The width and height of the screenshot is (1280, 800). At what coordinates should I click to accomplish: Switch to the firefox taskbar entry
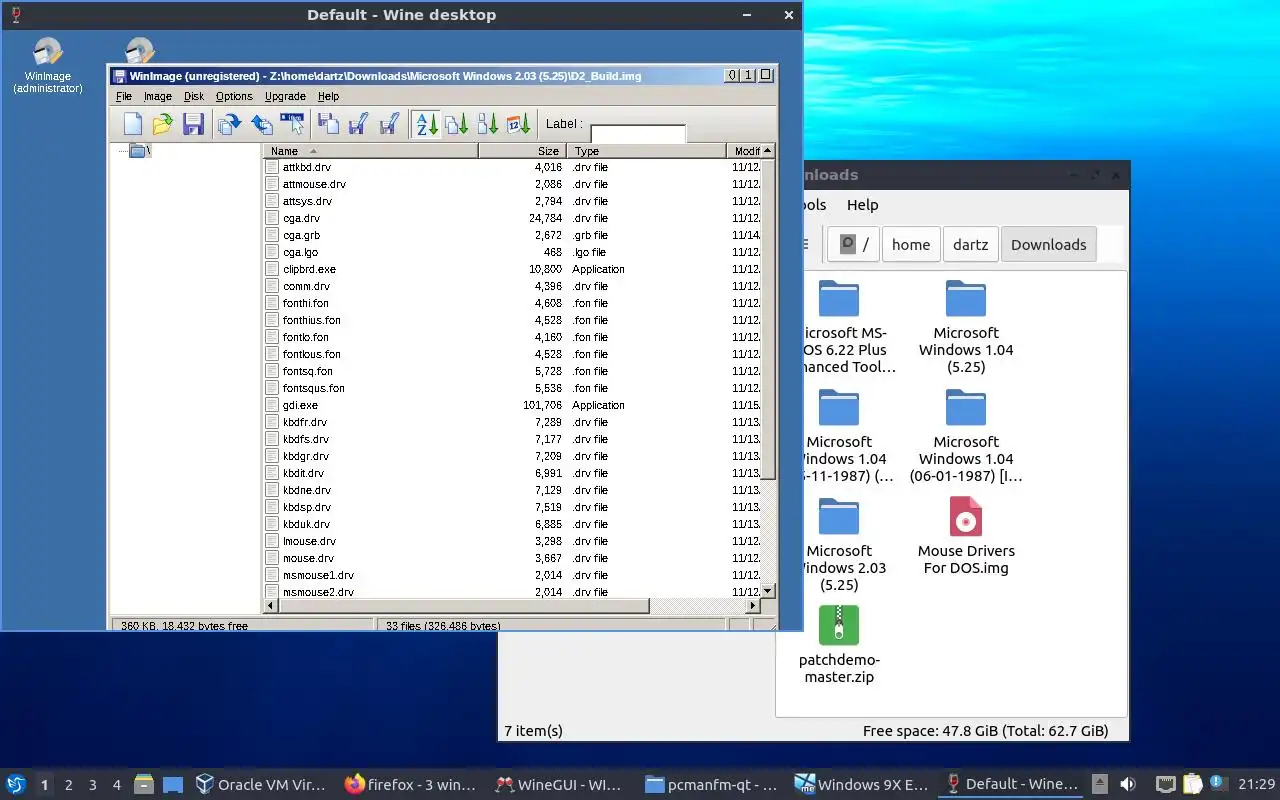411,785
